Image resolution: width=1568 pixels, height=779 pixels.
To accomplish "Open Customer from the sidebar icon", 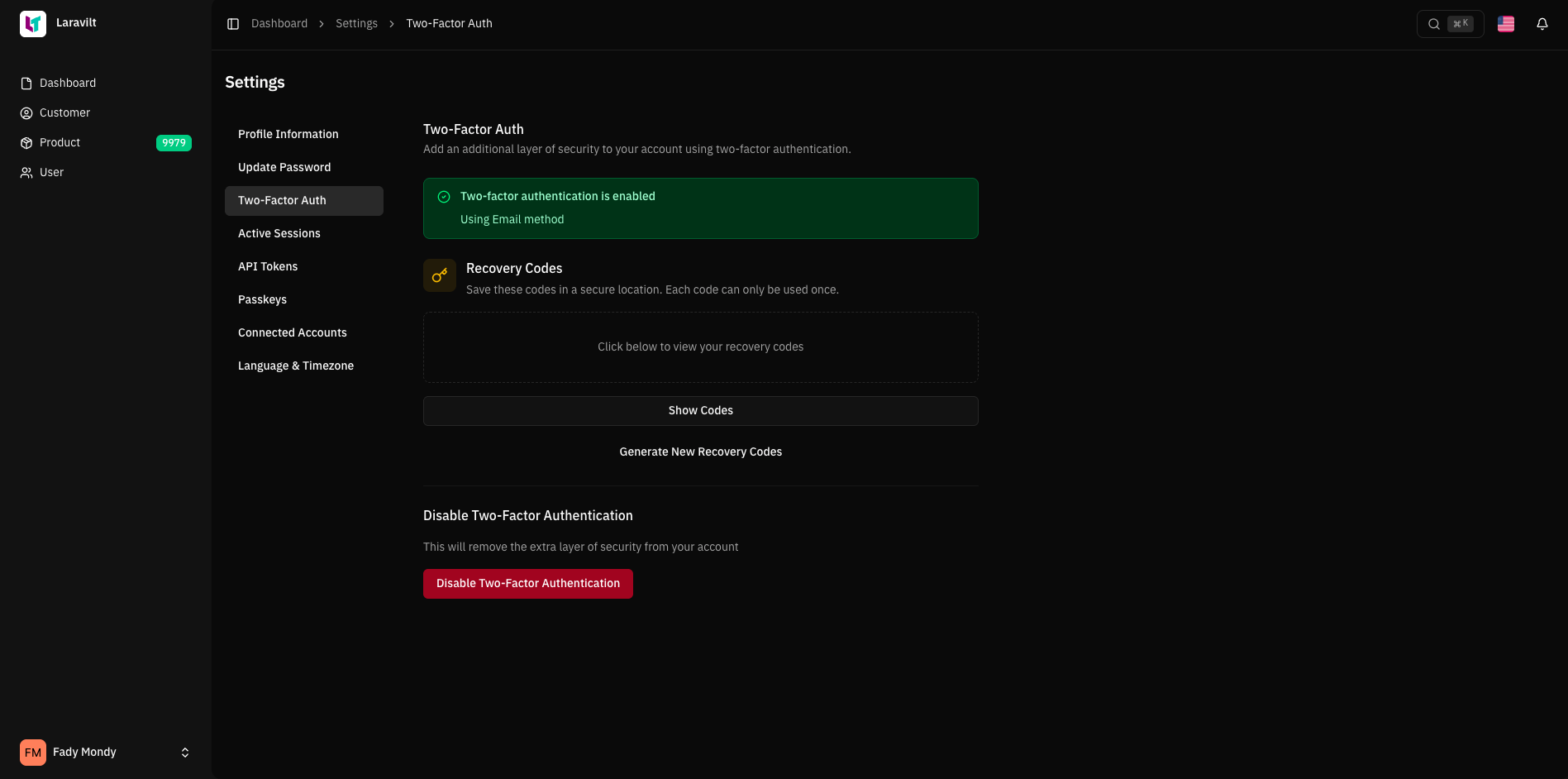I will point(25,112).
